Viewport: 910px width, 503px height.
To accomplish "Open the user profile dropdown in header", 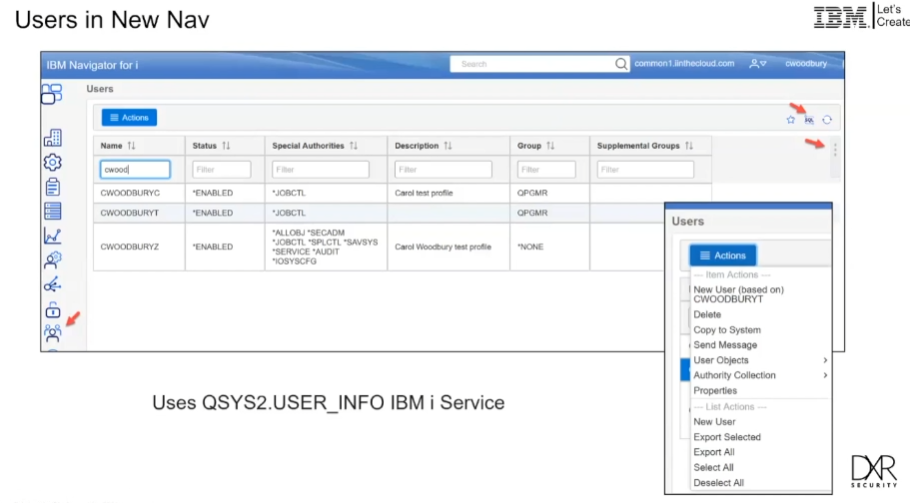I will pyautogui.click(x=758, y=64).
